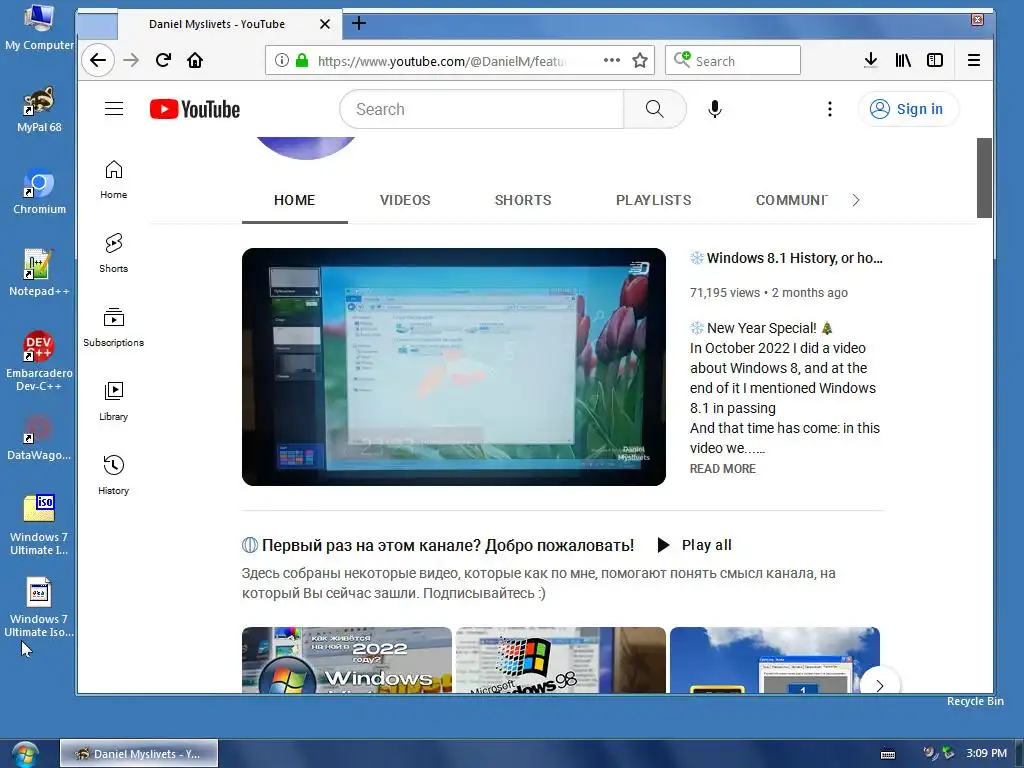The width and height of the screenshot is (1024, 768).
Task: Click the YouTube logo
Action: click(x=195, y=109)
